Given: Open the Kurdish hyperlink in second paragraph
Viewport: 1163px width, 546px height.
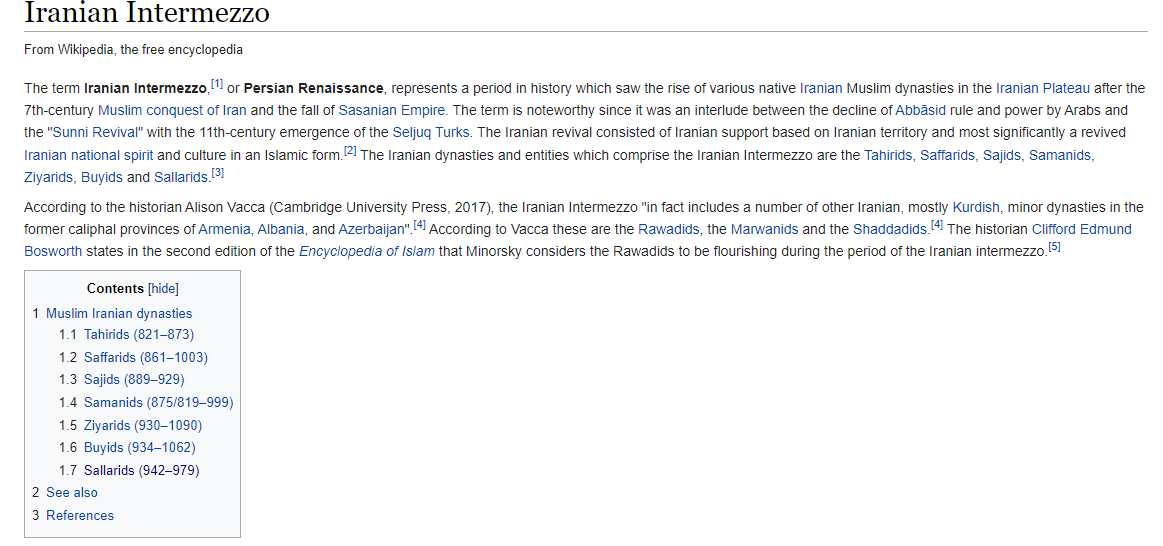Looking at the screenshot, I should (x=976, y=206).
